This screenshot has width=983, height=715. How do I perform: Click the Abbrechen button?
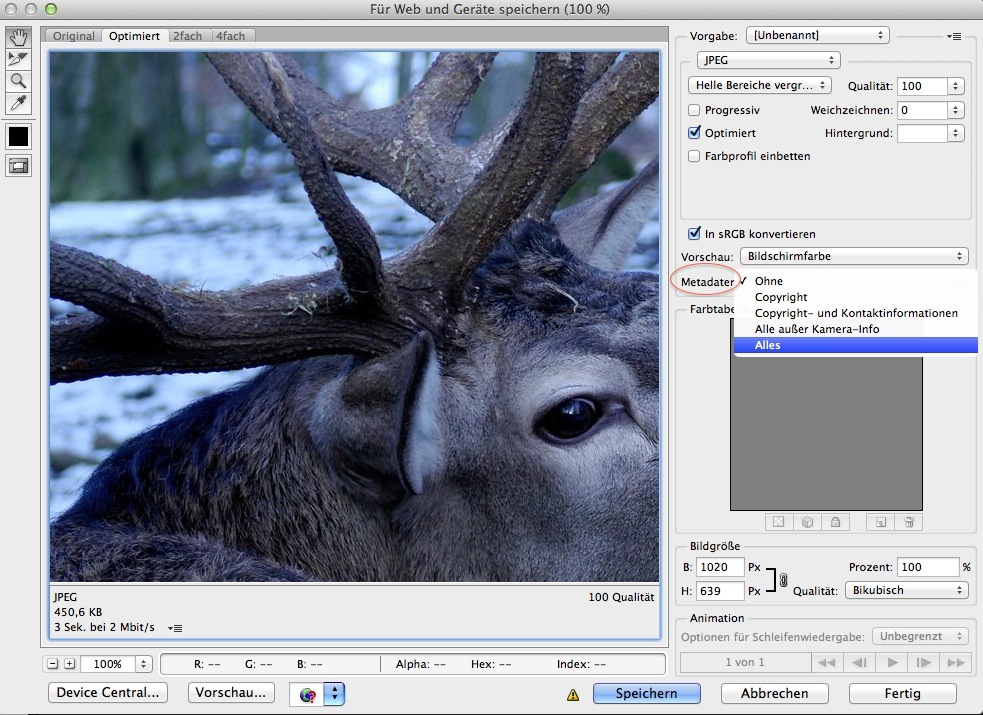(x=774, y=693)
